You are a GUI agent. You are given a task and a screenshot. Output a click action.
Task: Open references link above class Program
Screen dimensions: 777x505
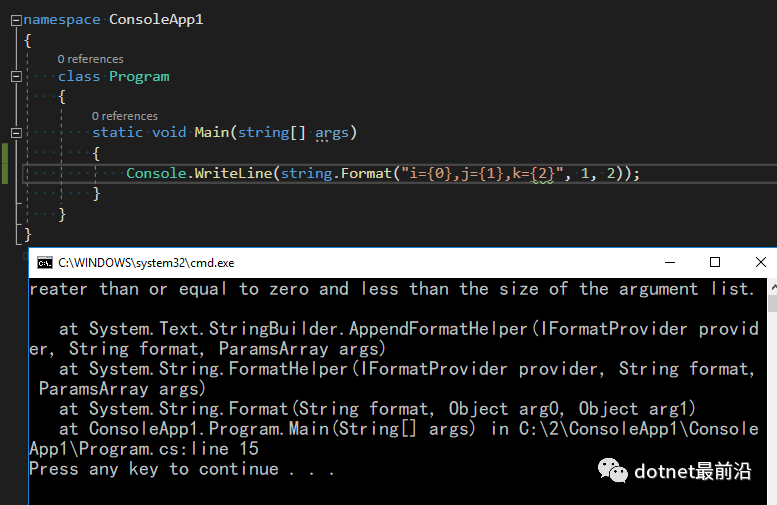coord(90,60)
